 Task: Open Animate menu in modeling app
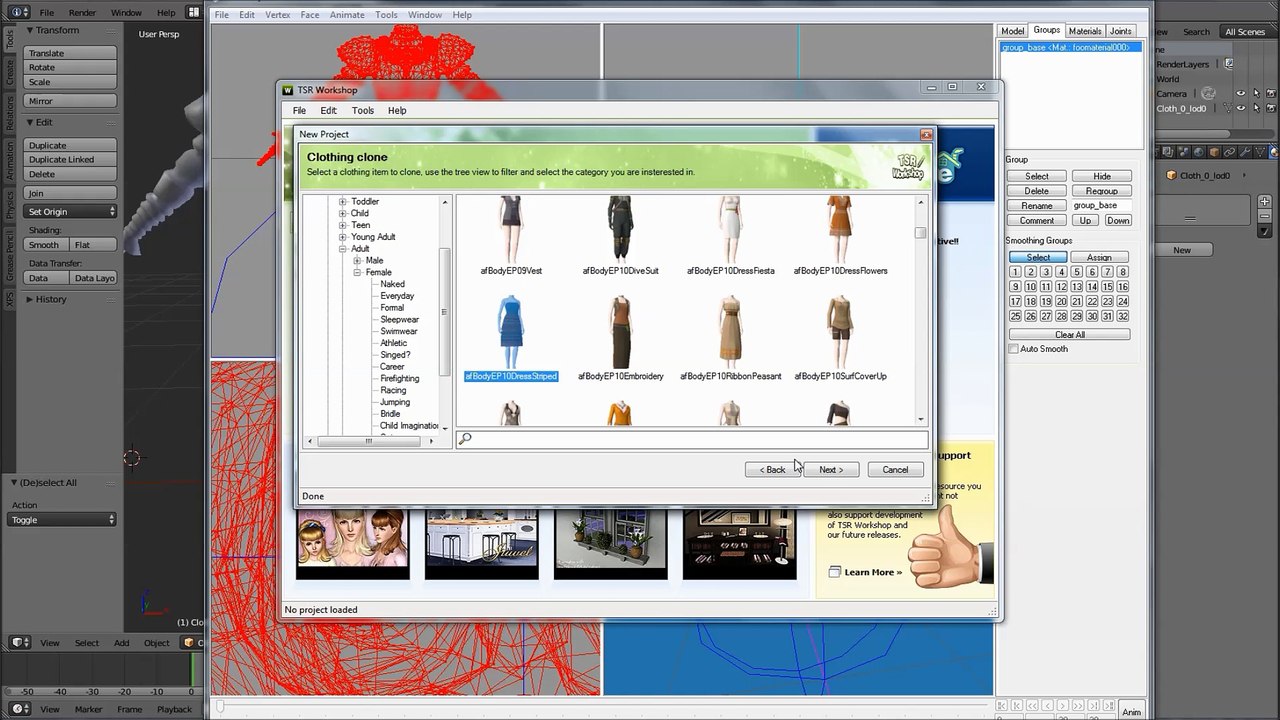click(347, 15)
